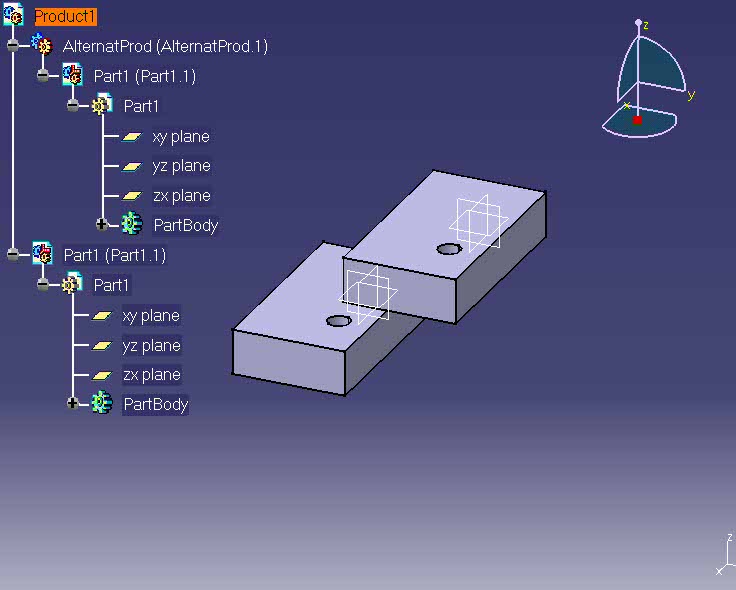Select the lower xy plane label
Screen dimensions: 736x590
(151, 315)
